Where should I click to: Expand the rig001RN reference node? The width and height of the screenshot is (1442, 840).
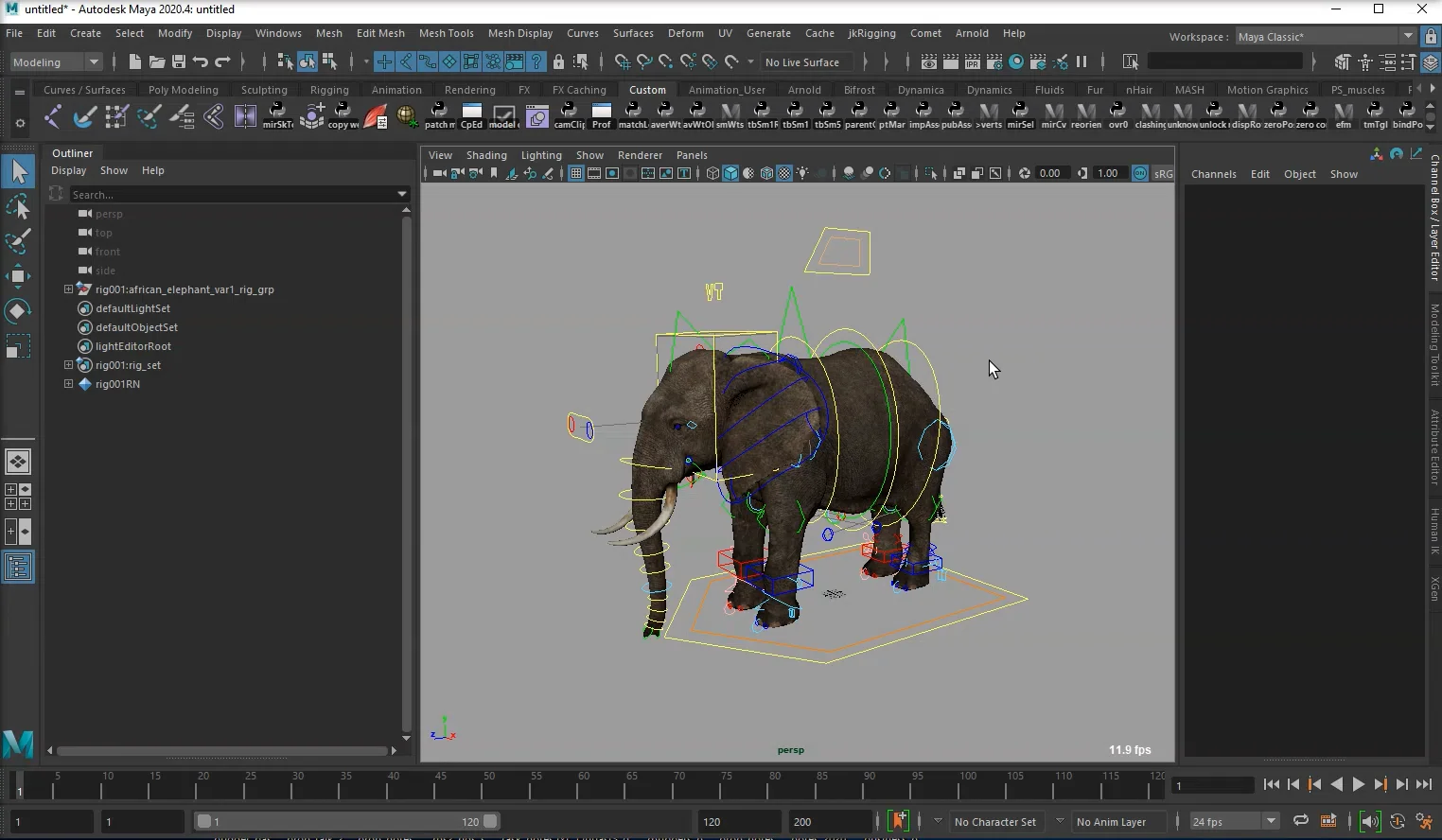68,384
